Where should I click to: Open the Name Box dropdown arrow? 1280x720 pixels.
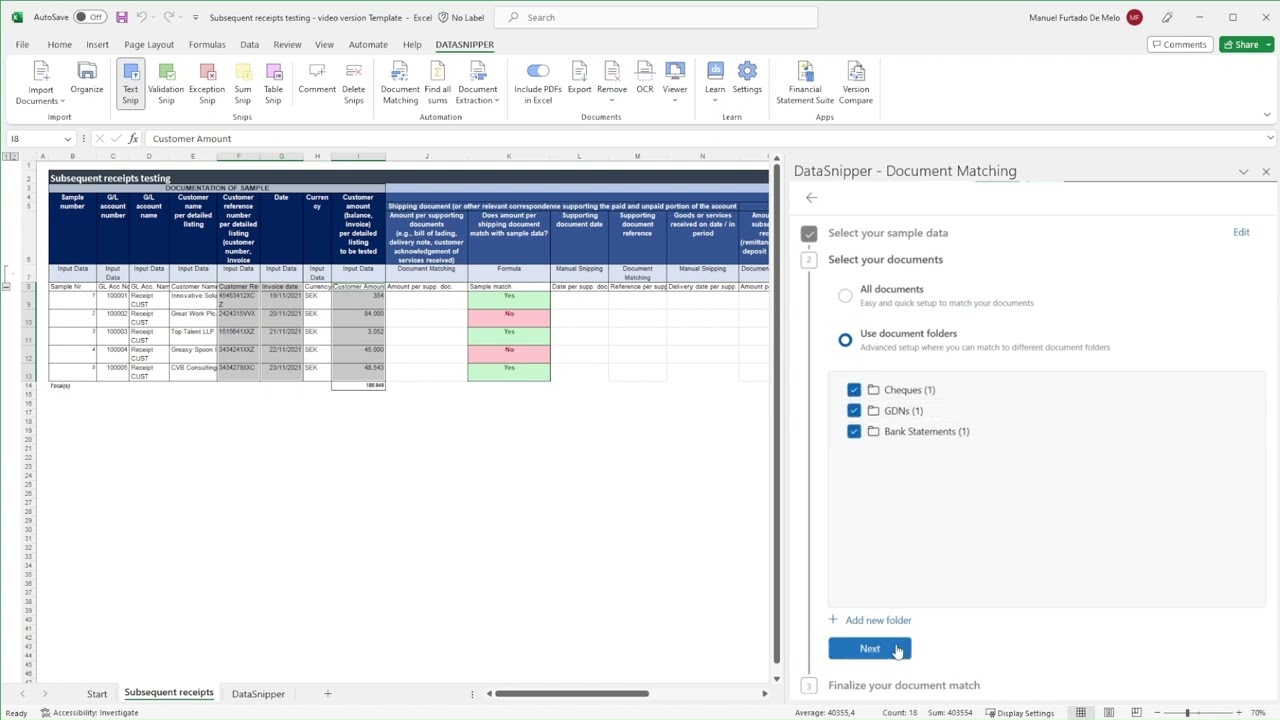[67, 139]
